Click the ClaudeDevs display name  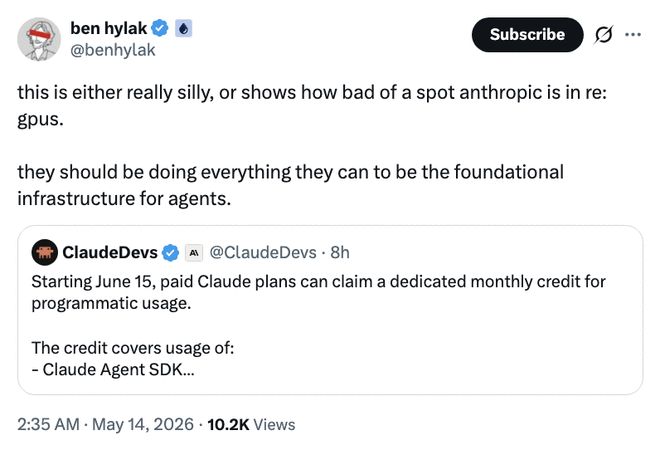(x=110, y=252)
